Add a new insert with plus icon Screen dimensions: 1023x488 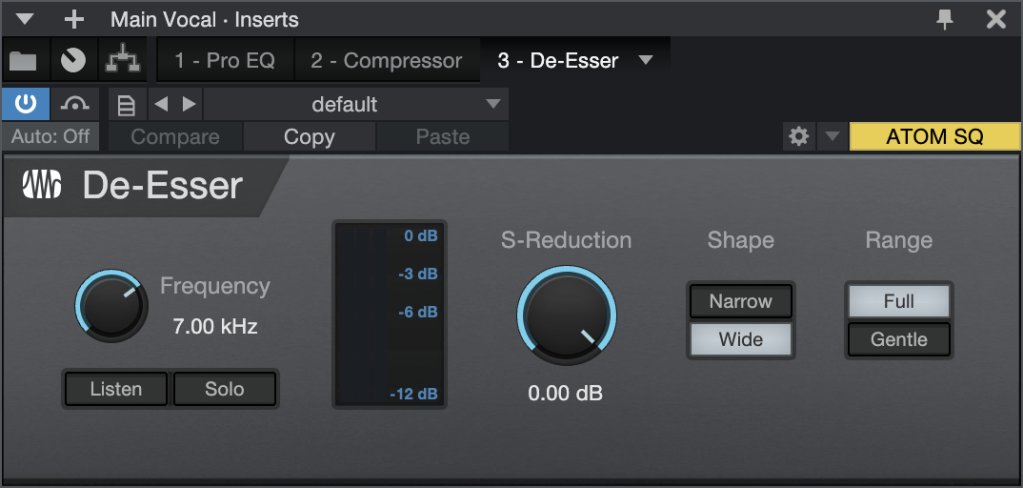coord(74,19)
